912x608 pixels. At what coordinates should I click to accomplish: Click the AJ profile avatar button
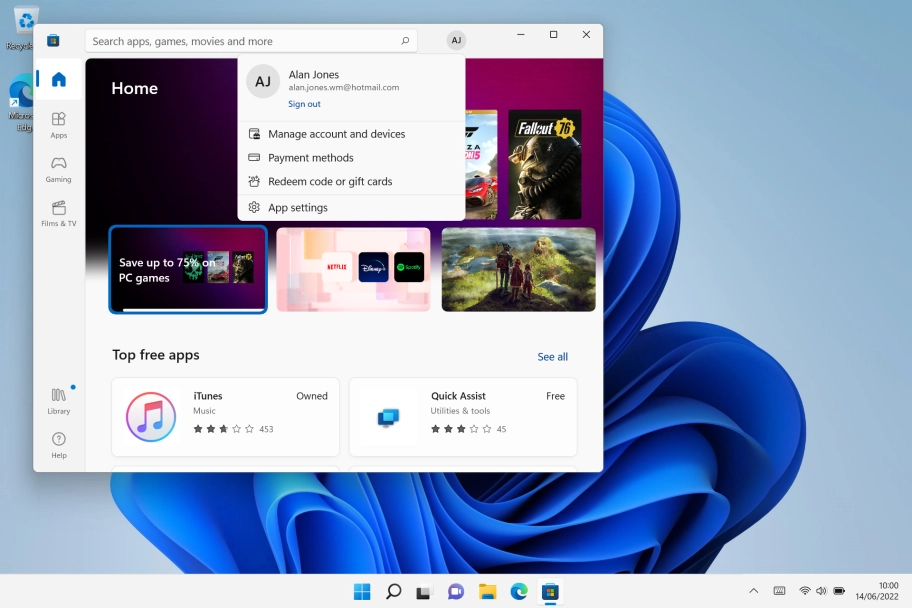[456, 41]
